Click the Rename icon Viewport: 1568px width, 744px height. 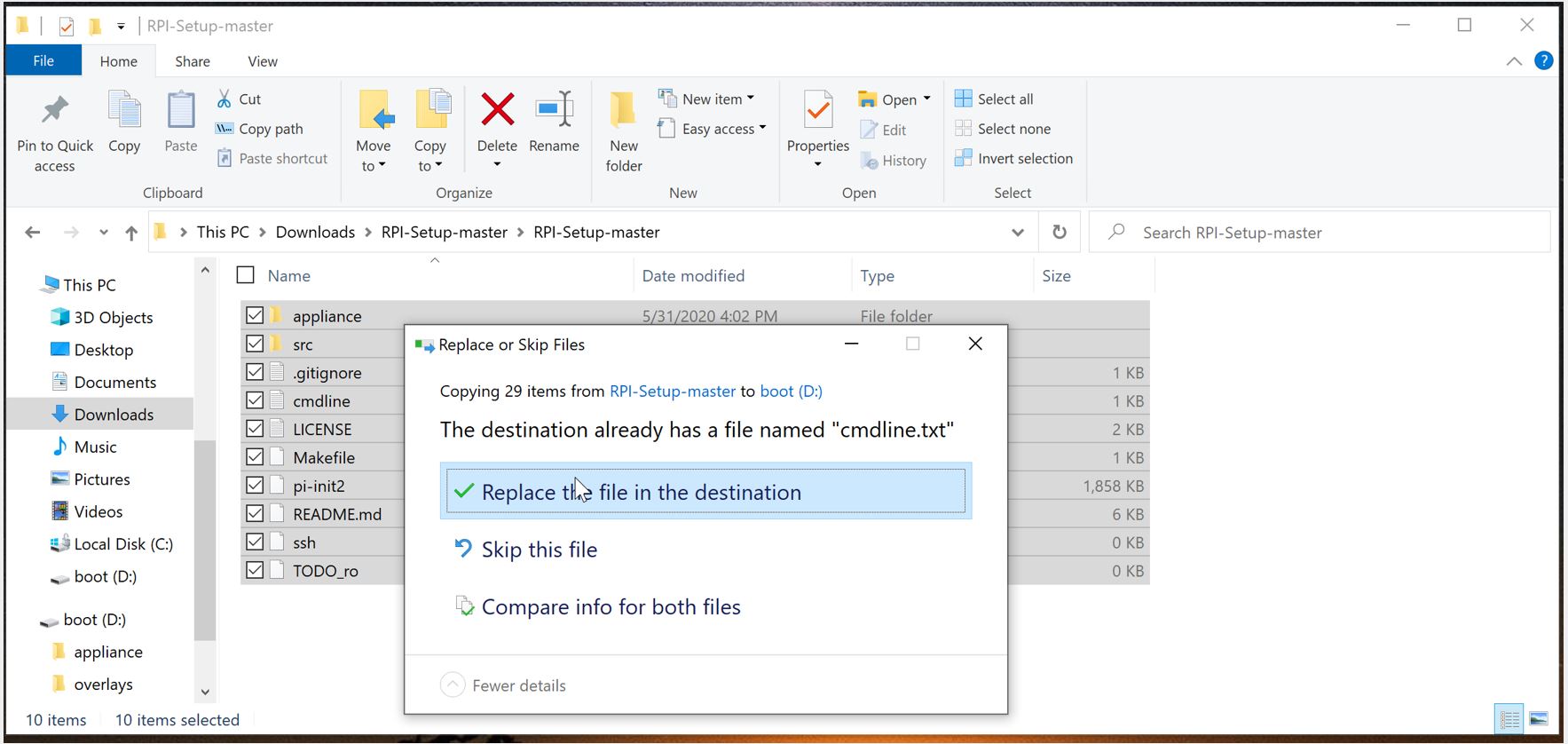[555, 110]
